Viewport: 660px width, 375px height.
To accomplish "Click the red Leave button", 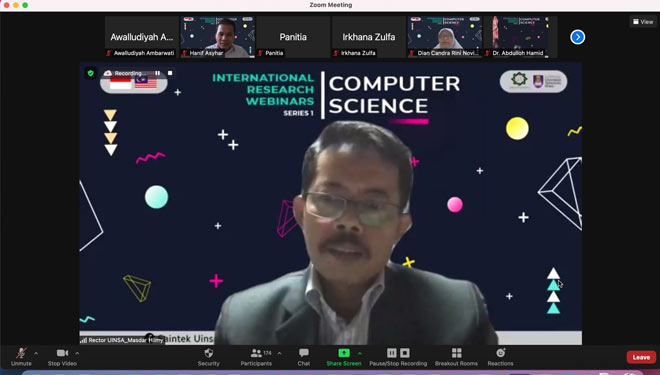I will (x=641, y=357).
